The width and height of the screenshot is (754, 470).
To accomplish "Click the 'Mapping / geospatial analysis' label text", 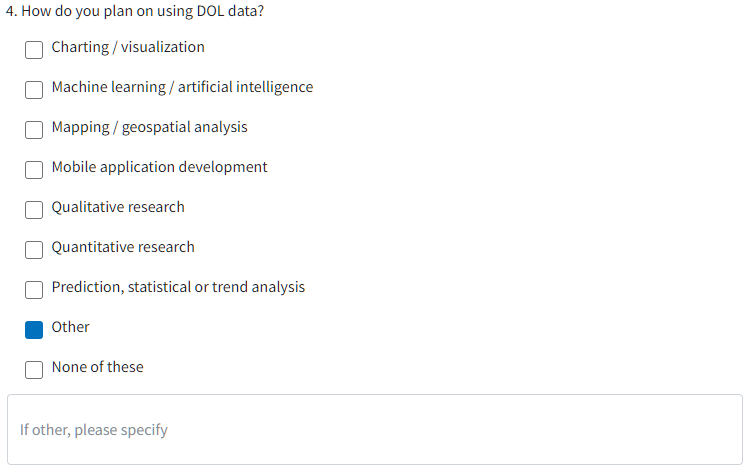I will pyautogui.click(x=149, y=127).
